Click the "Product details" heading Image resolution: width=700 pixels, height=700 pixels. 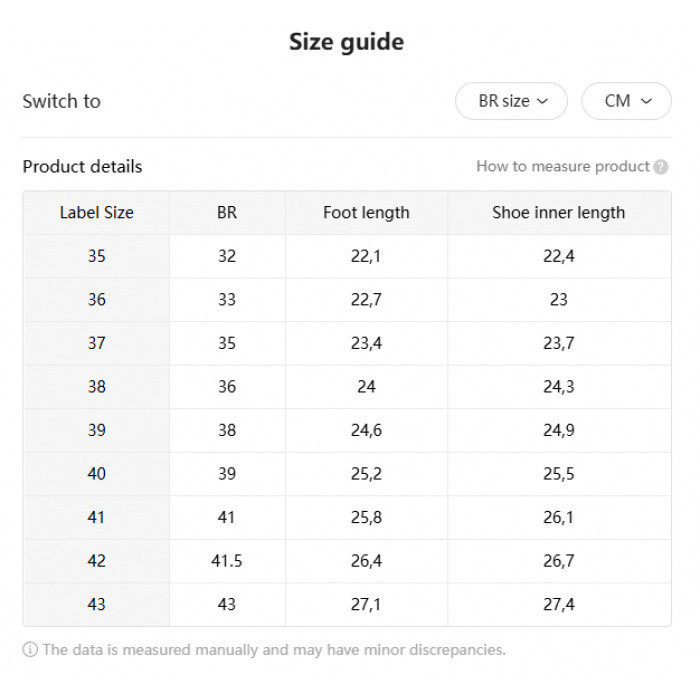pyautogui.click(x=82, y=167)
